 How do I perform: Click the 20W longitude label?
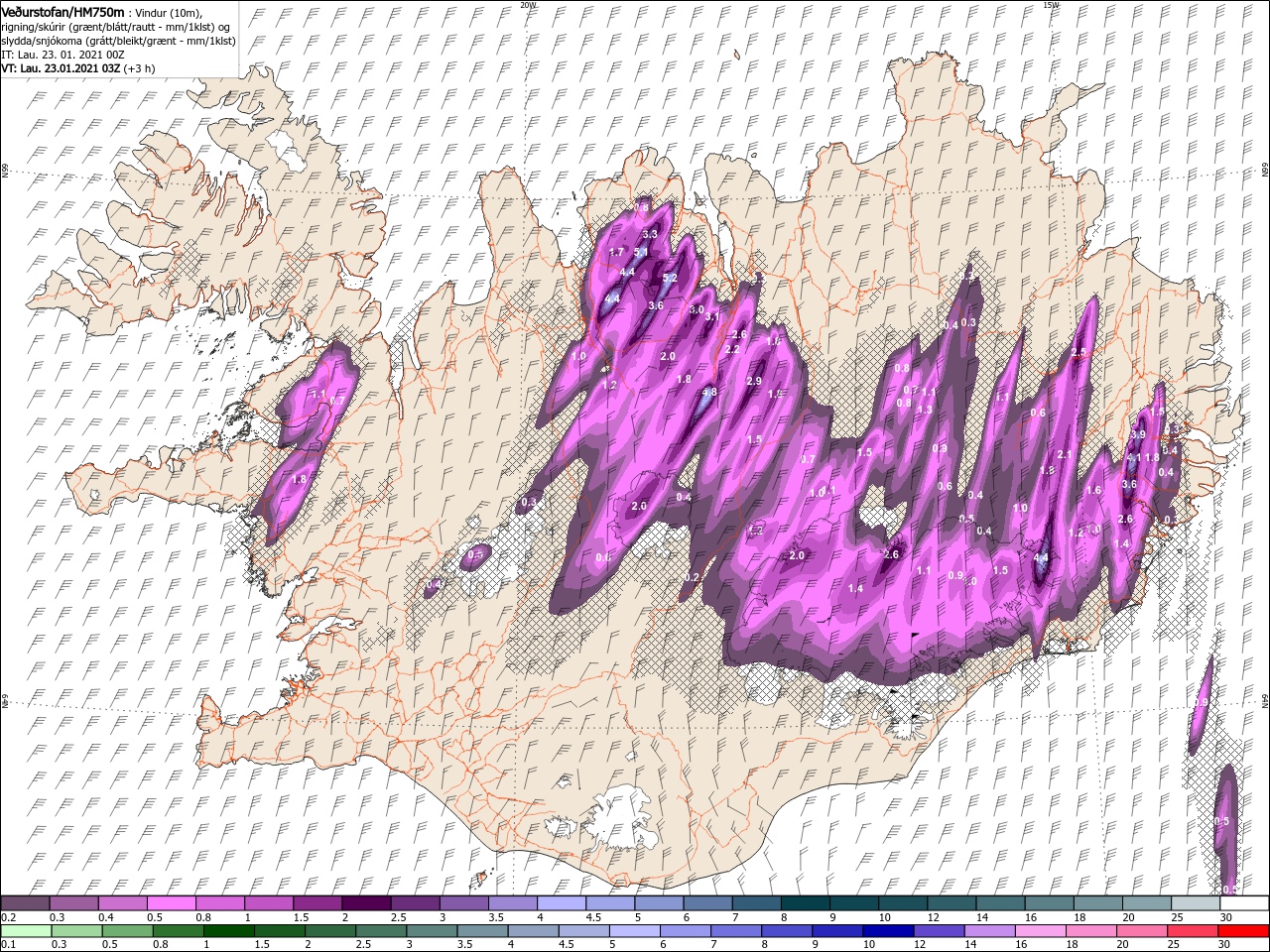tap(527, 5)
